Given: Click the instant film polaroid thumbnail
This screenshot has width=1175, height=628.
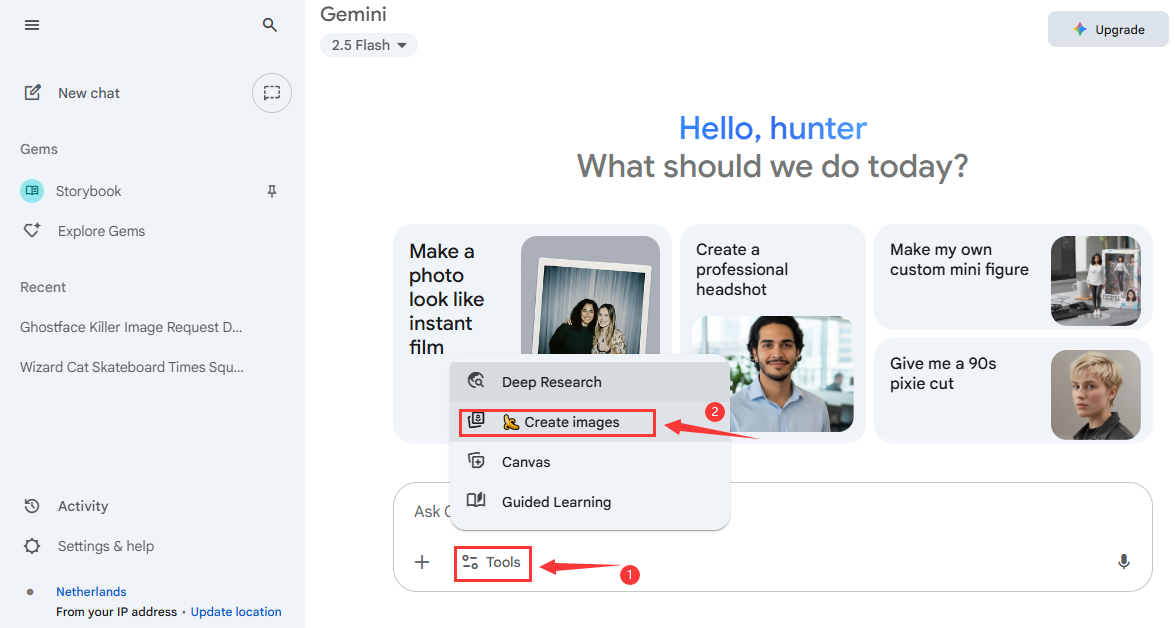Looking at the screenshot, I should pos(590,295).
